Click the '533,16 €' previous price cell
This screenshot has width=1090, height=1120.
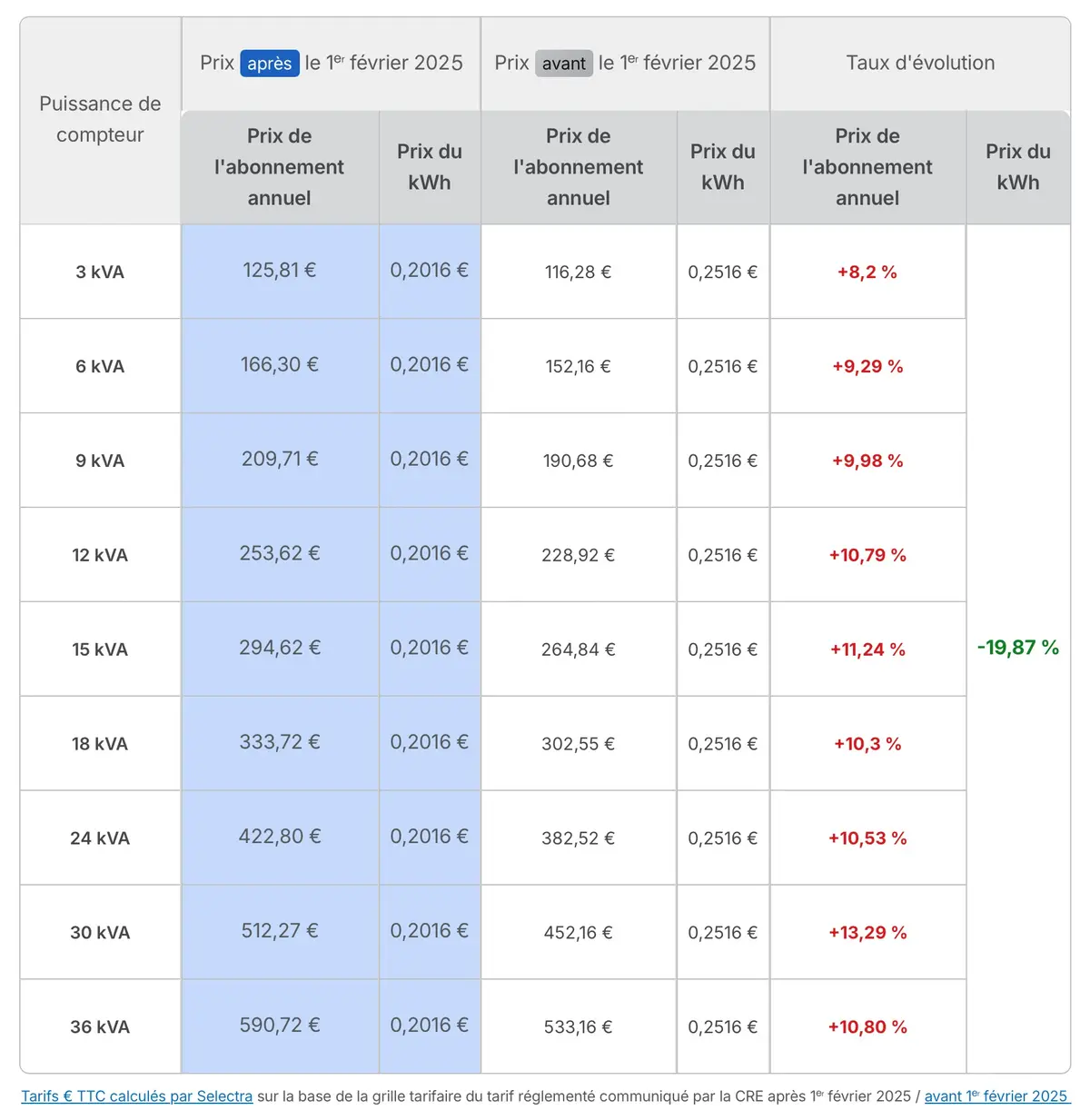tap(579, 1027)
